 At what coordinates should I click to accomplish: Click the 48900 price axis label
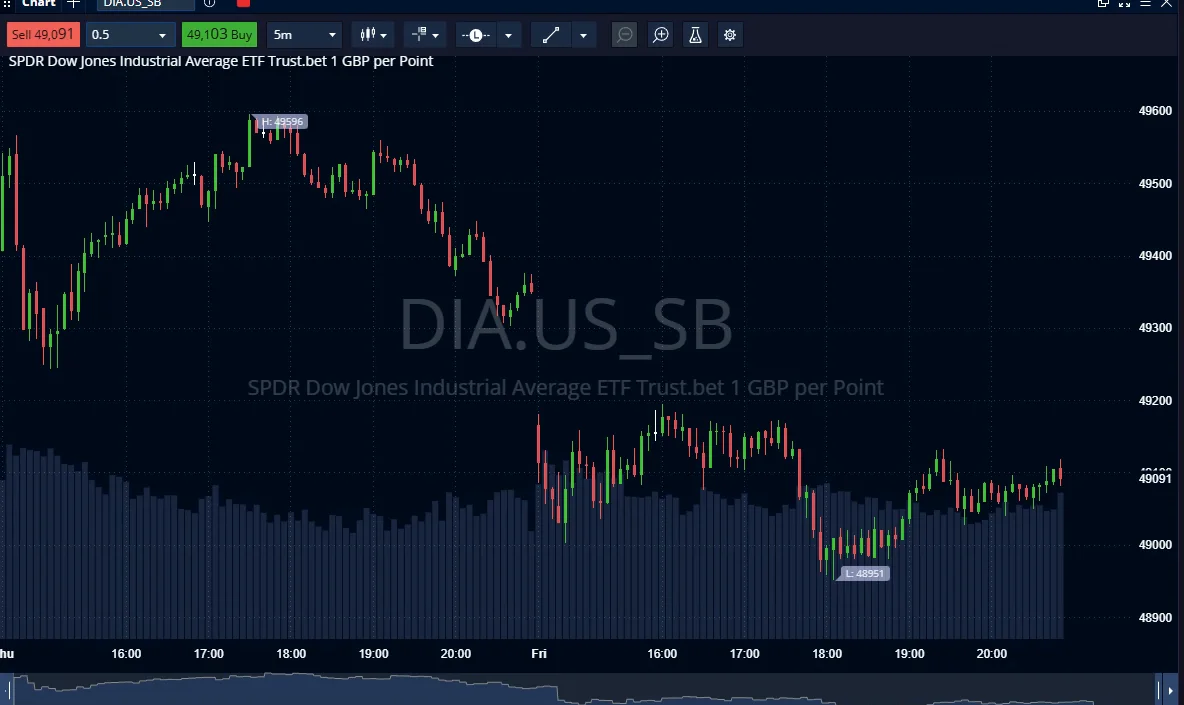[1155, 617]
